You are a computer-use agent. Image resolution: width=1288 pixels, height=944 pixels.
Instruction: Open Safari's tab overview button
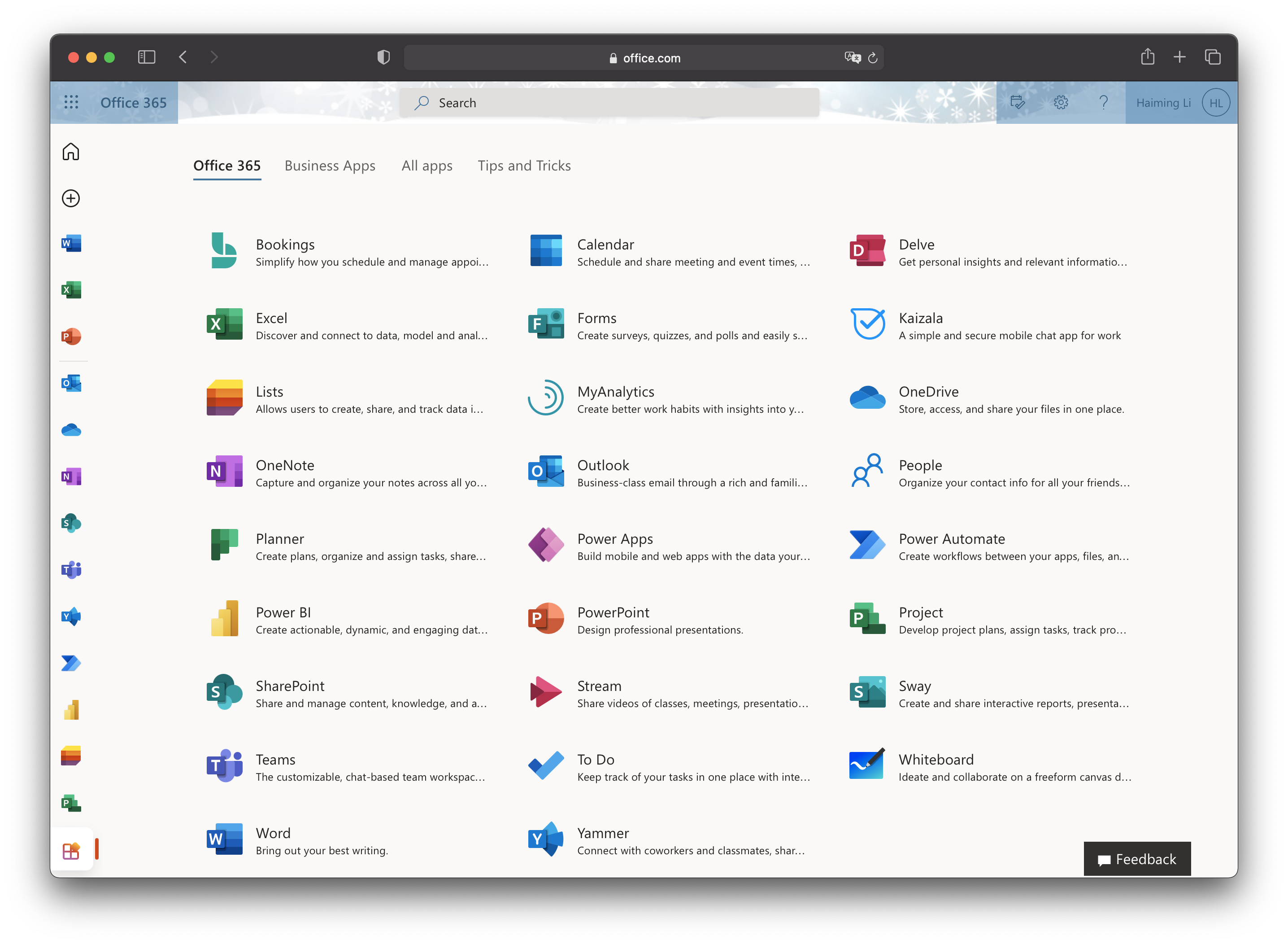1212,57
